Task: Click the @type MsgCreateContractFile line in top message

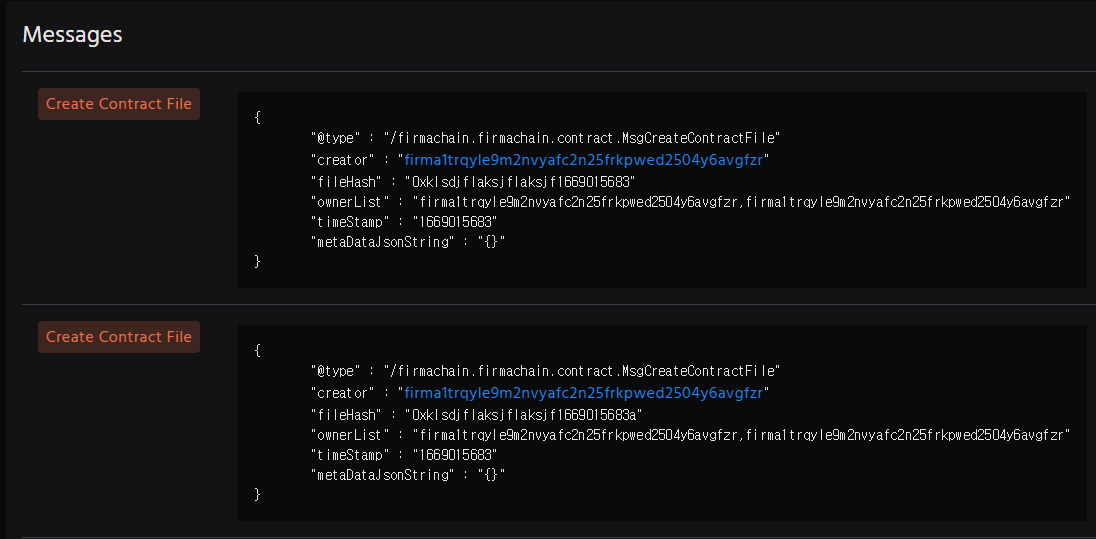Action: tap(545, 138)
